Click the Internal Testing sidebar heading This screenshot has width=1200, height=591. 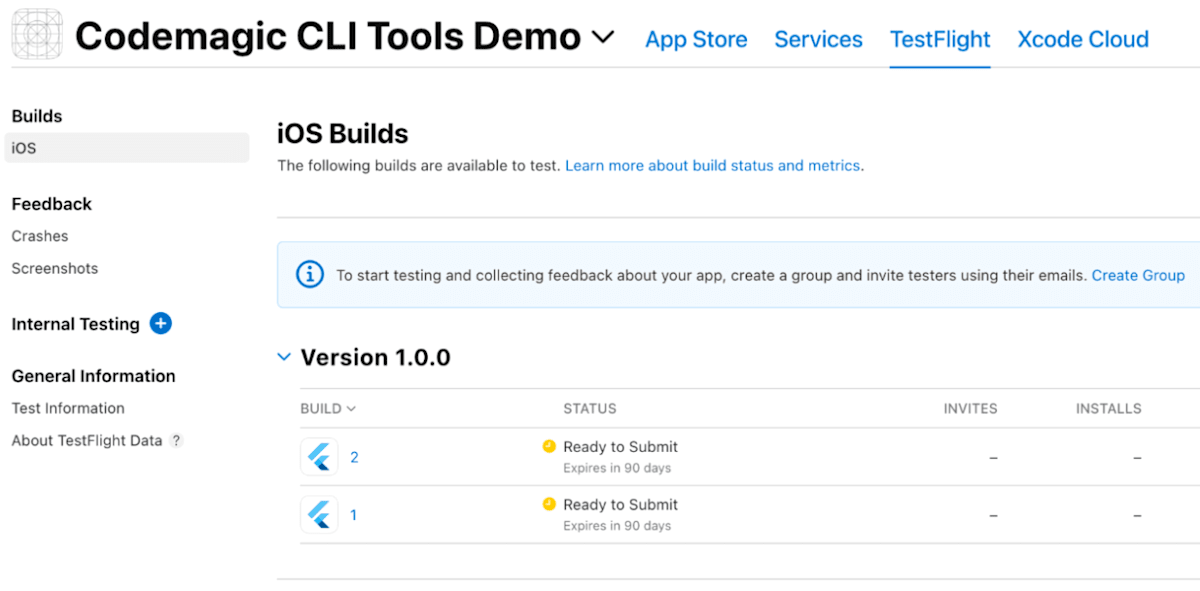(x=75, y=324)
